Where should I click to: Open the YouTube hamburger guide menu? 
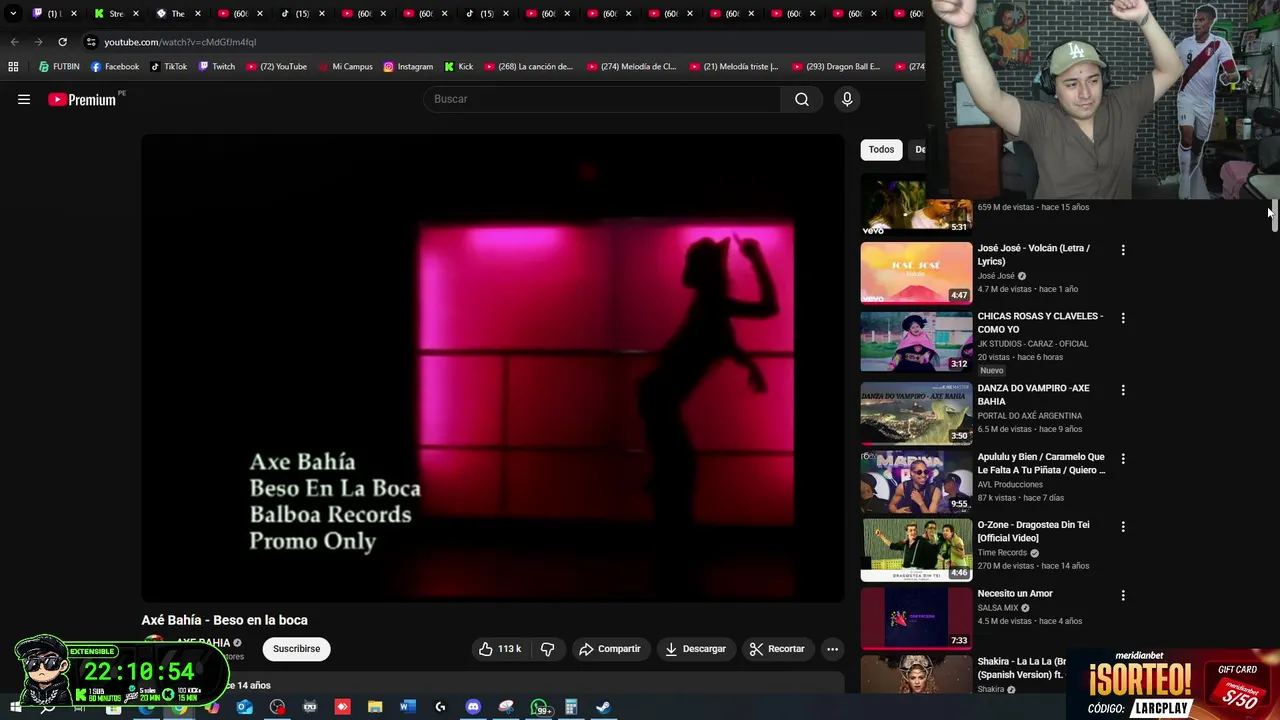pyautogui.click(x=24, y=99)
